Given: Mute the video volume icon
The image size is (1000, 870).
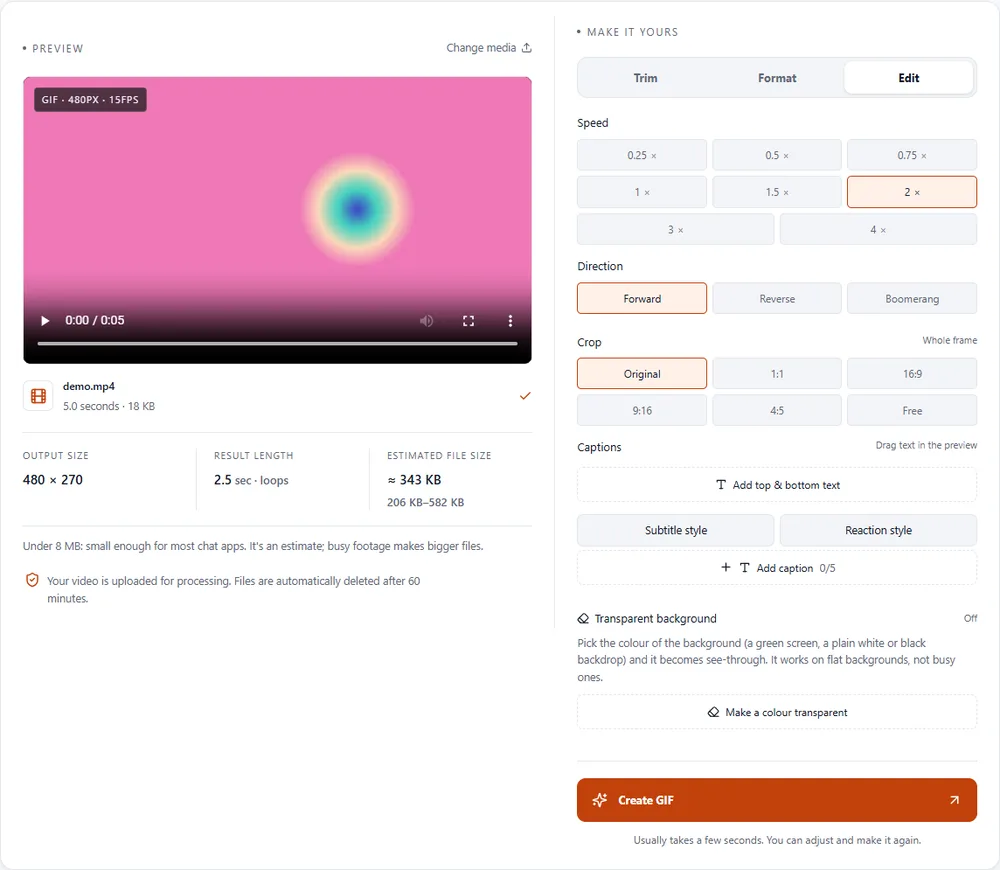Looking at the screenshot, I should (427, 321).
